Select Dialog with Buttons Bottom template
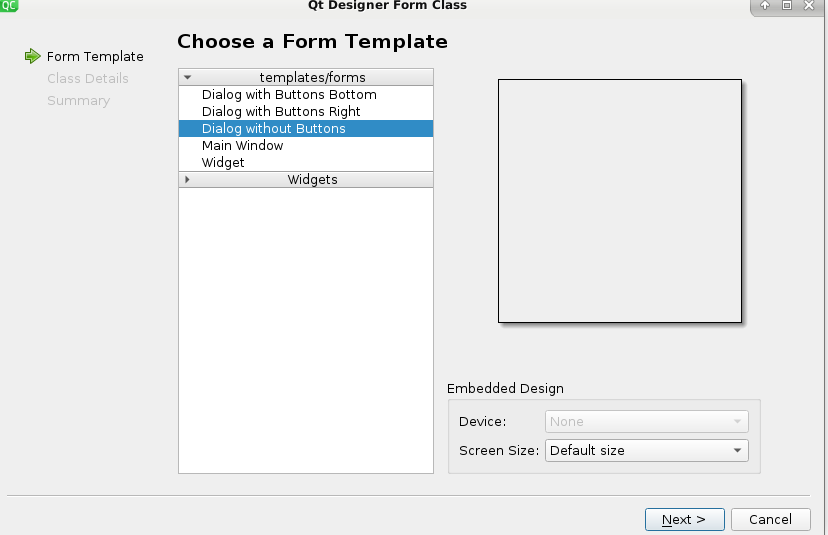This screenshot has width=828, height=535. click(306, 95)
